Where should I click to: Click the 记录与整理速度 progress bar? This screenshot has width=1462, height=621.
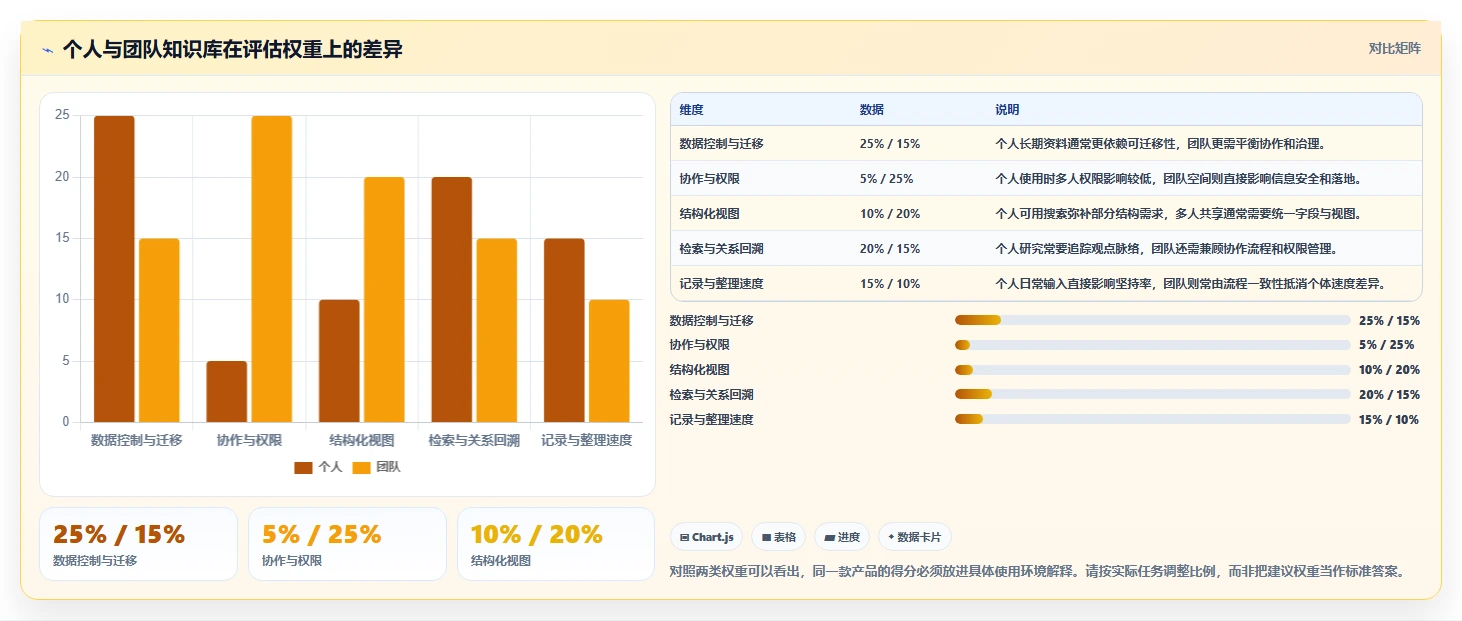click(1152, 419)
